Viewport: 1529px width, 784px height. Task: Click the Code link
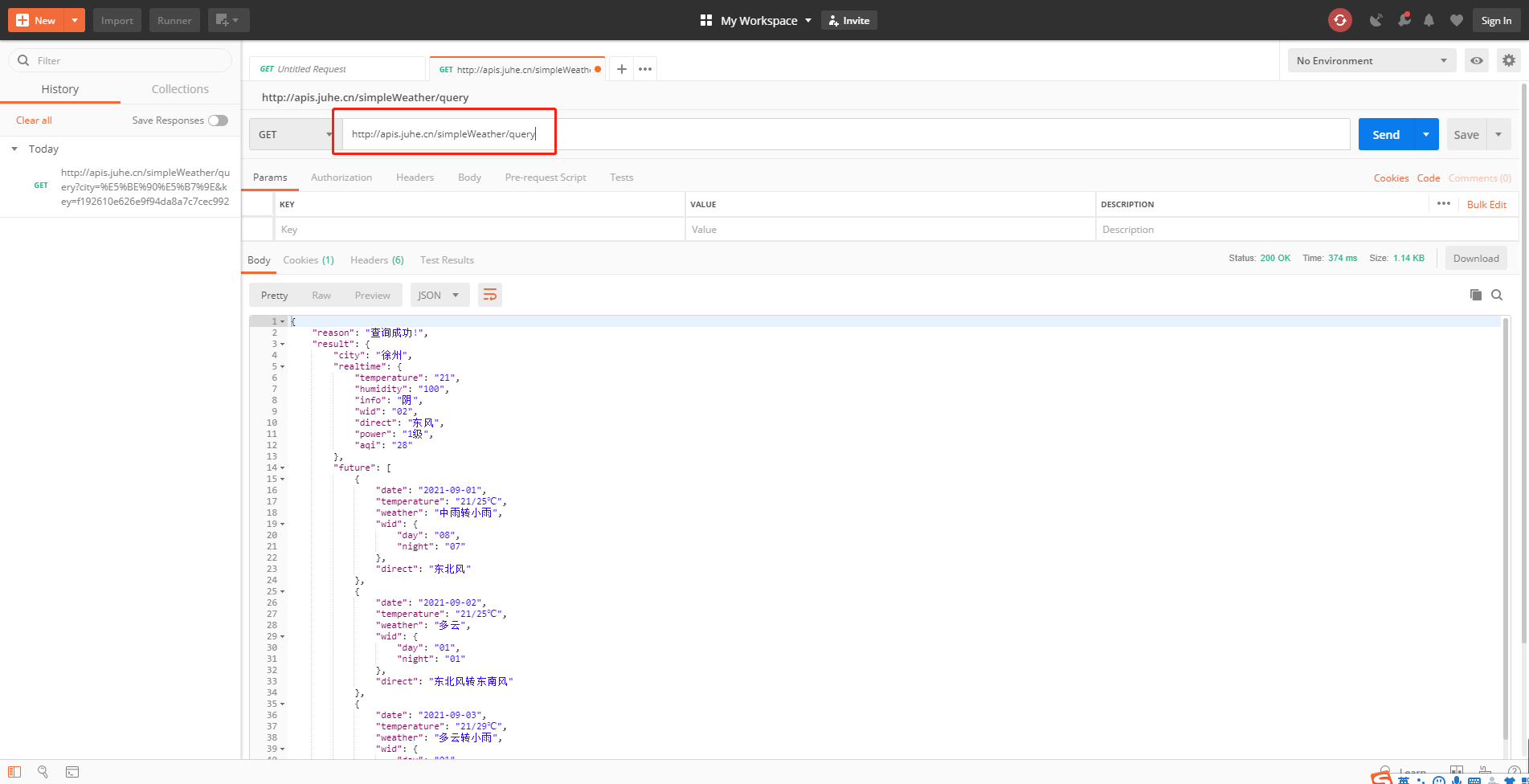tap(1428, 178)
